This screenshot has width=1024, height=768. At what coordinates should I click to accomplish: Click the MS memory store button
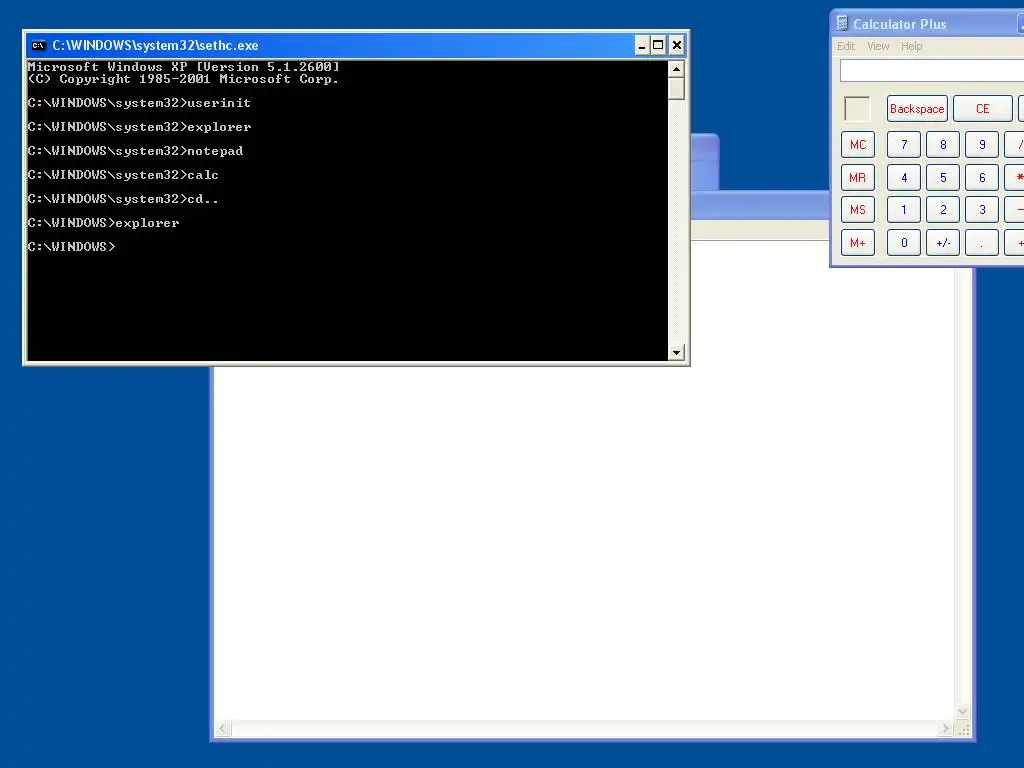pos(858,210)
